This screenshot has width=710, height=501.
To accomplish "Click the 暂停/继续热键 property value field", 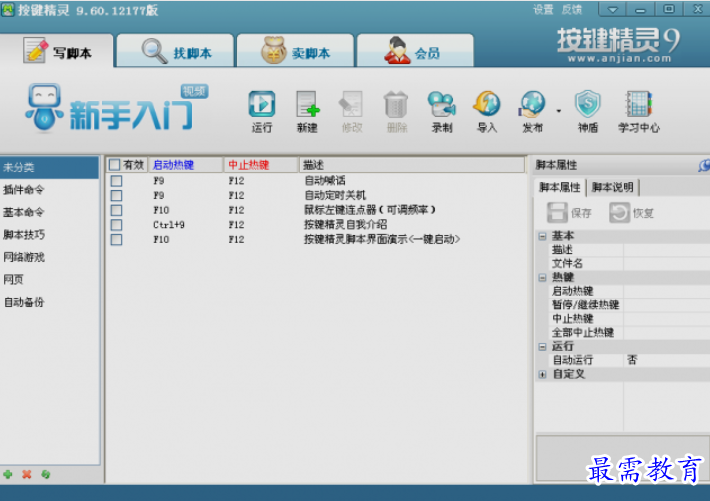I will click(x=667, y=305).
